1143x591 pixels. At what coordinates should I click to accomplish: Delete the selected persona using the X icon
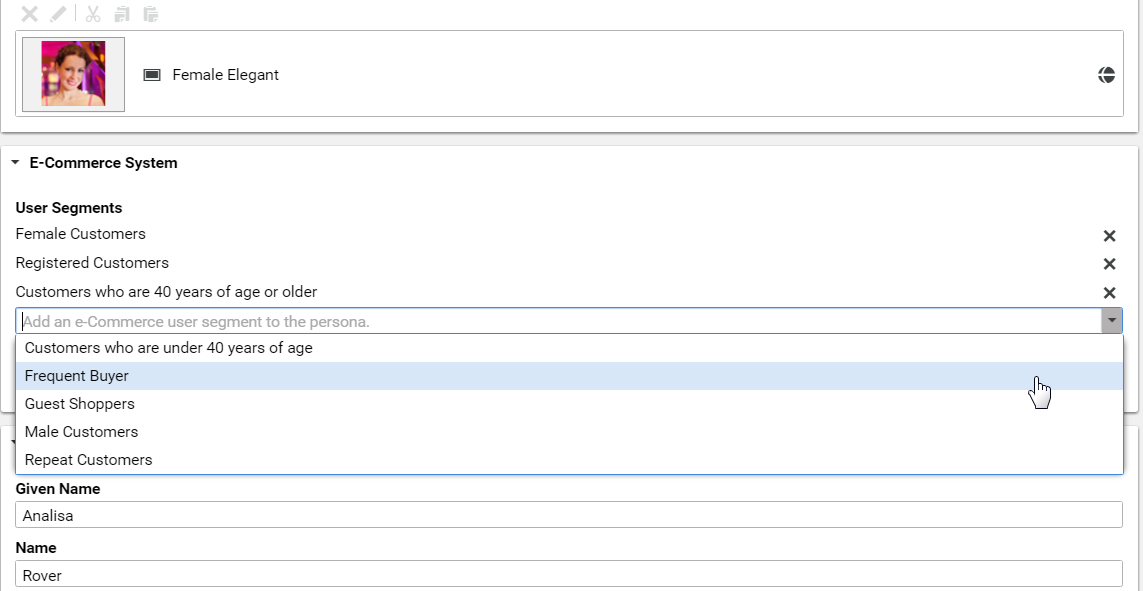pyautogui.click(x=28, y=14)
